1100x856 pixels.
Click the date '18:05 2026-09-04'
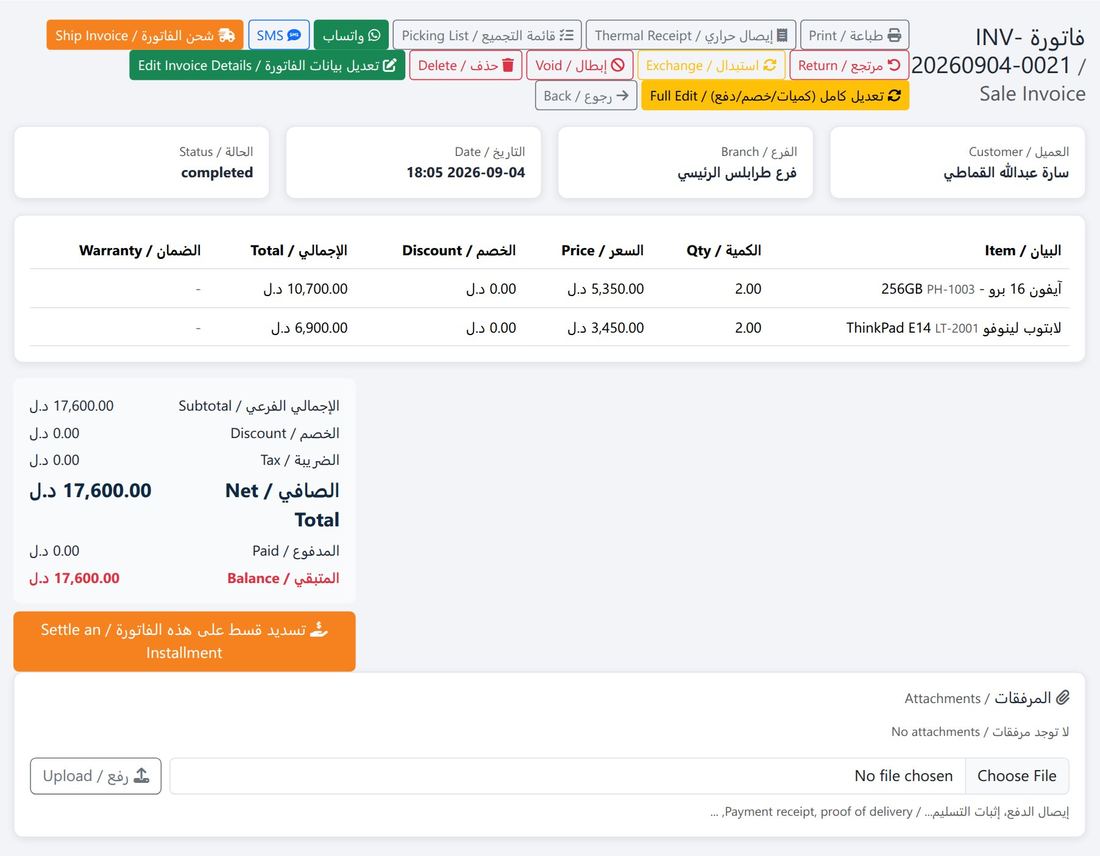tap(466, 173)
